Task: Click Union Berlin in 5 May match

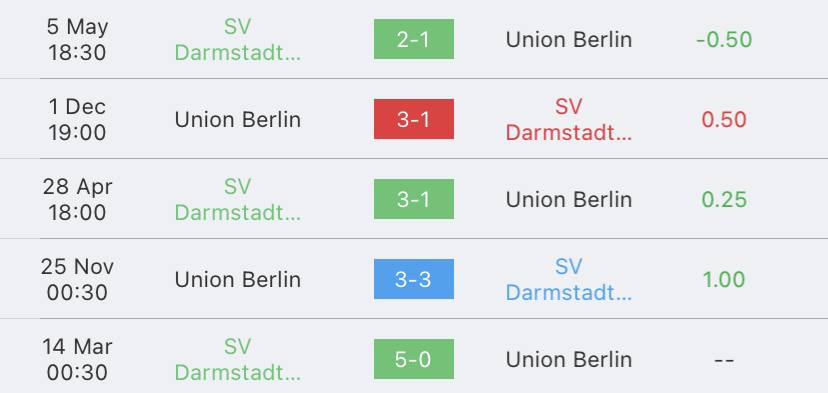Action: click(569, 40)
